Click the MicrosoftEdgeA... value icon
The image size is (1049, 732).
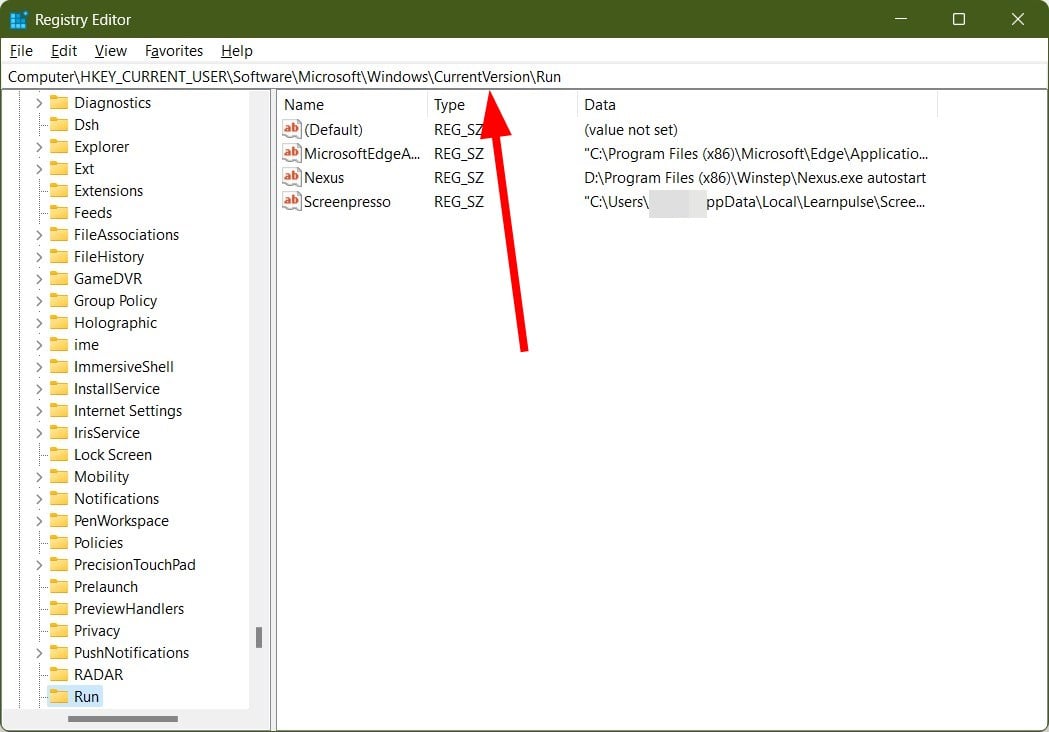point(291,153)
